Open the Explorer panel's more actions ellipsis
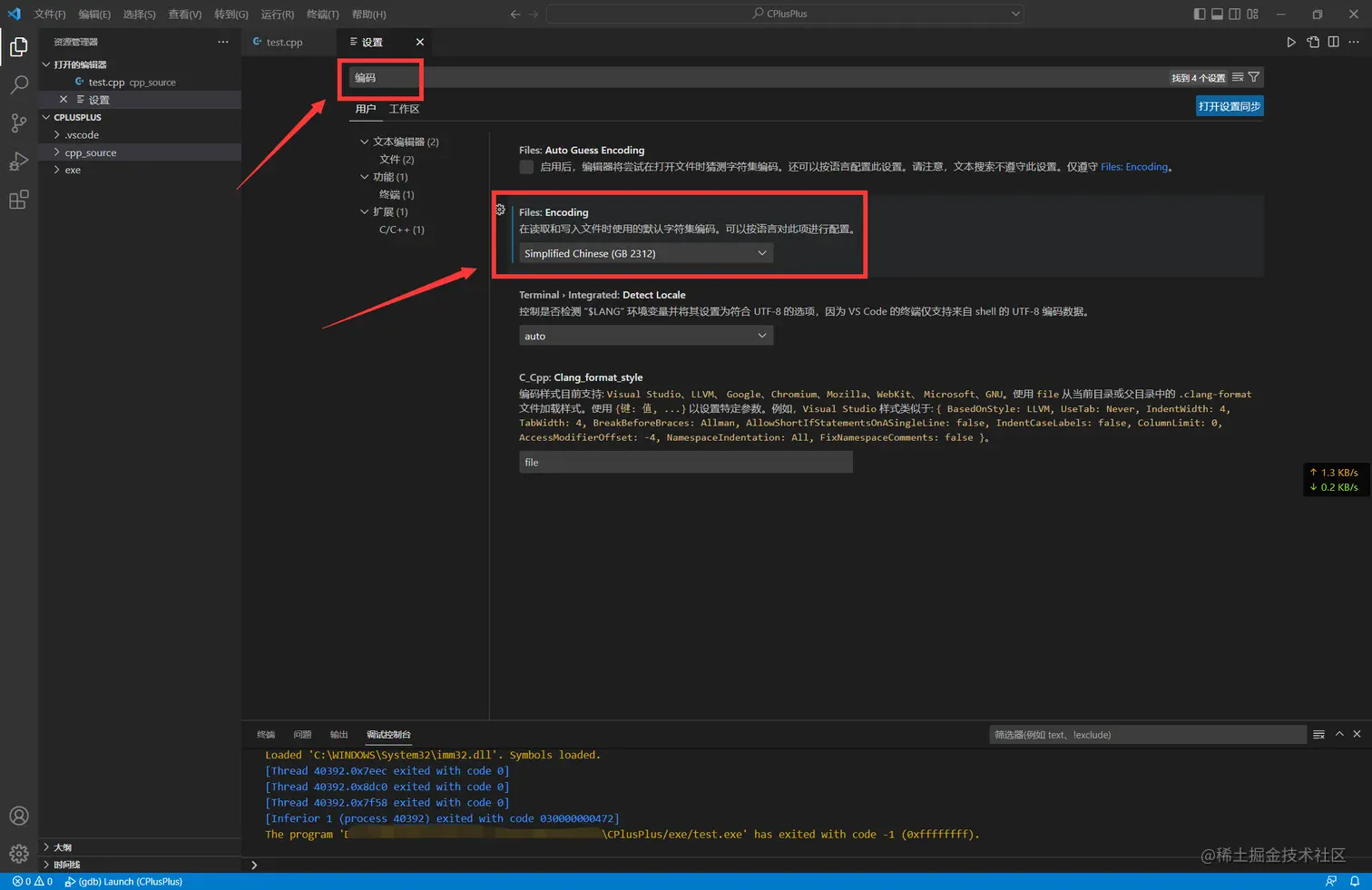The width and height of the screenshot is (1372, 890). [223, 42]
